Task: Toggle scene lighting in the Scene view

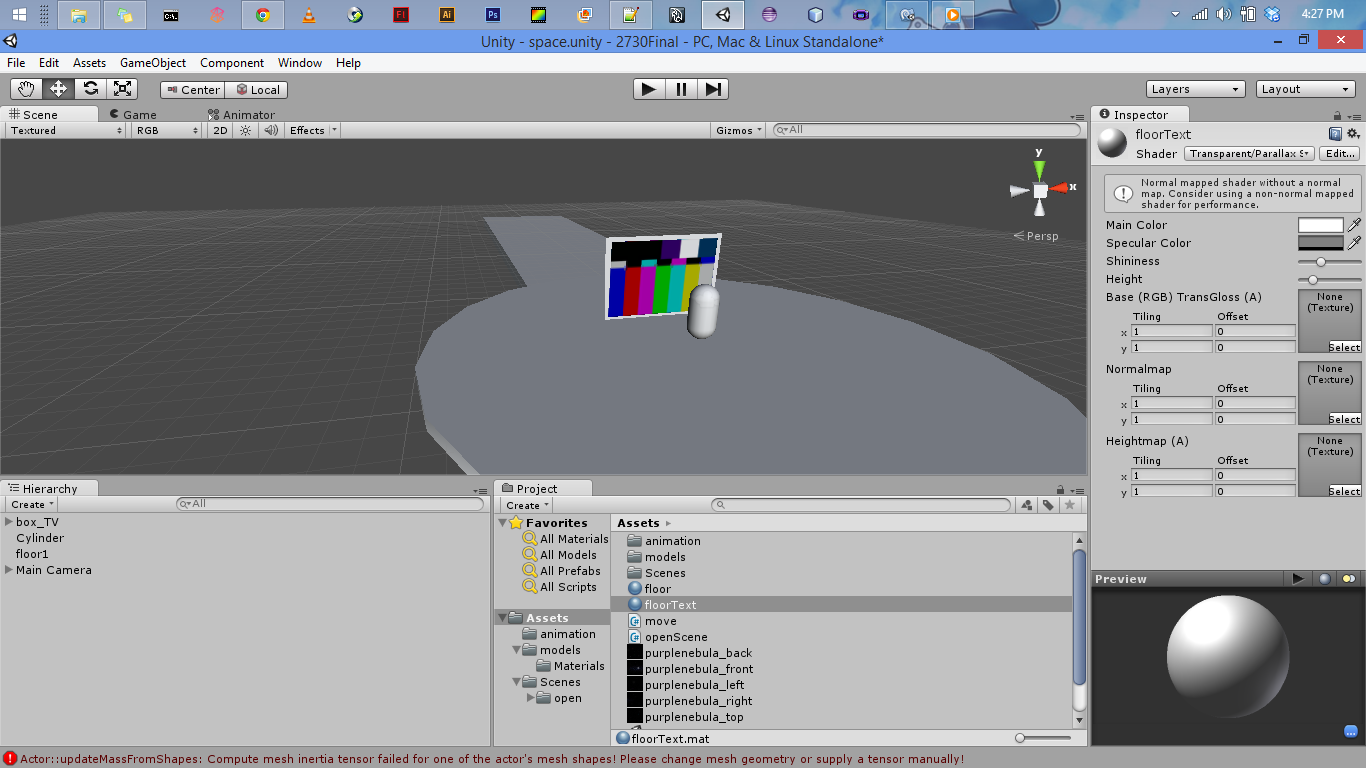Action: click(x=244, y=129)
